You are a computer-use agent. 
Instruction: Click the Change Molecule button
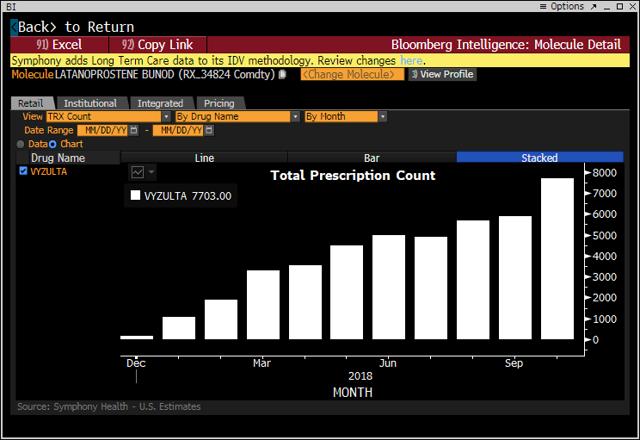tap(352, 74)
